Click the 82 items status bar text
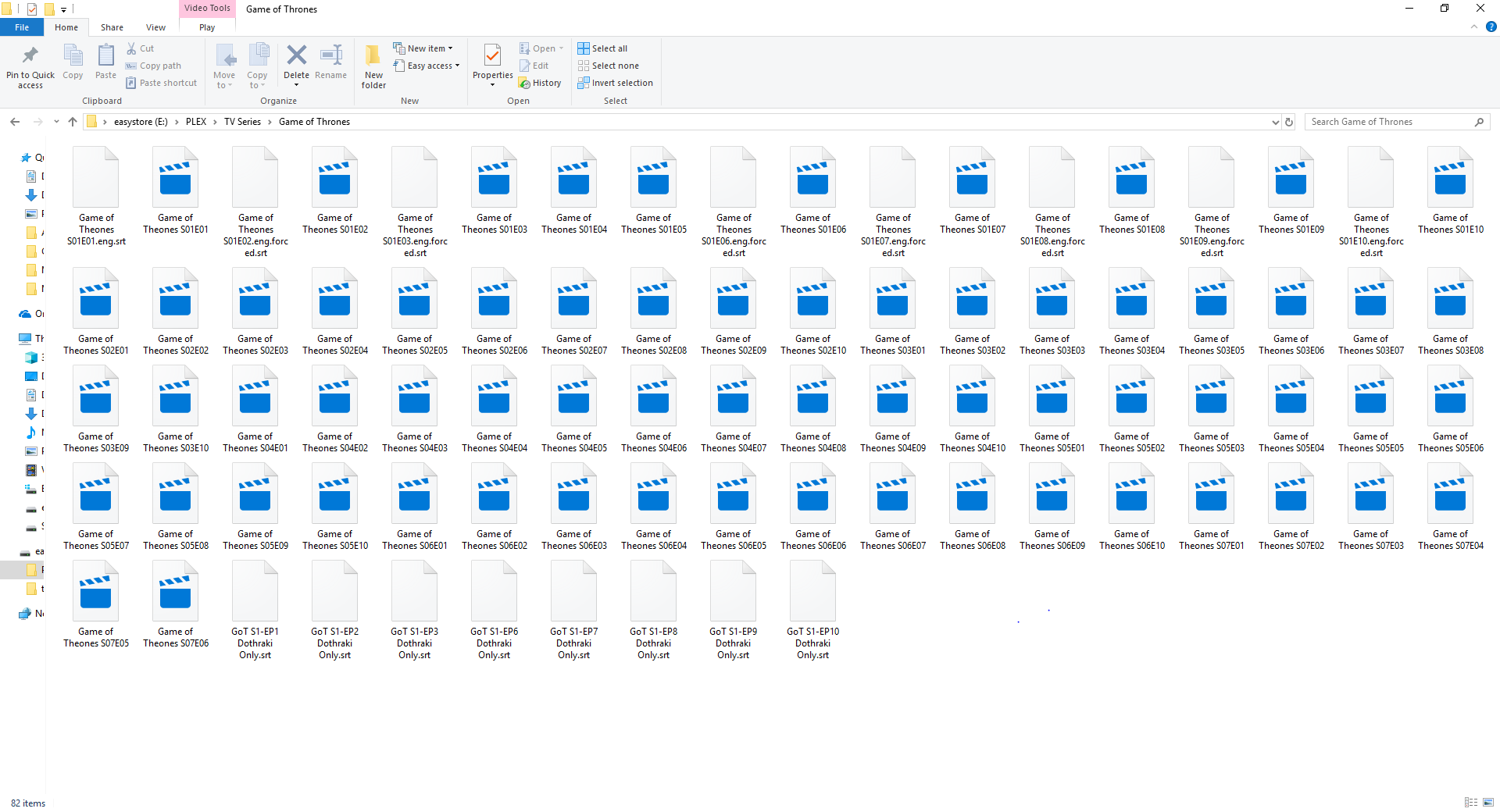This screenshot has width=1500, height=812. pos(28,803)
